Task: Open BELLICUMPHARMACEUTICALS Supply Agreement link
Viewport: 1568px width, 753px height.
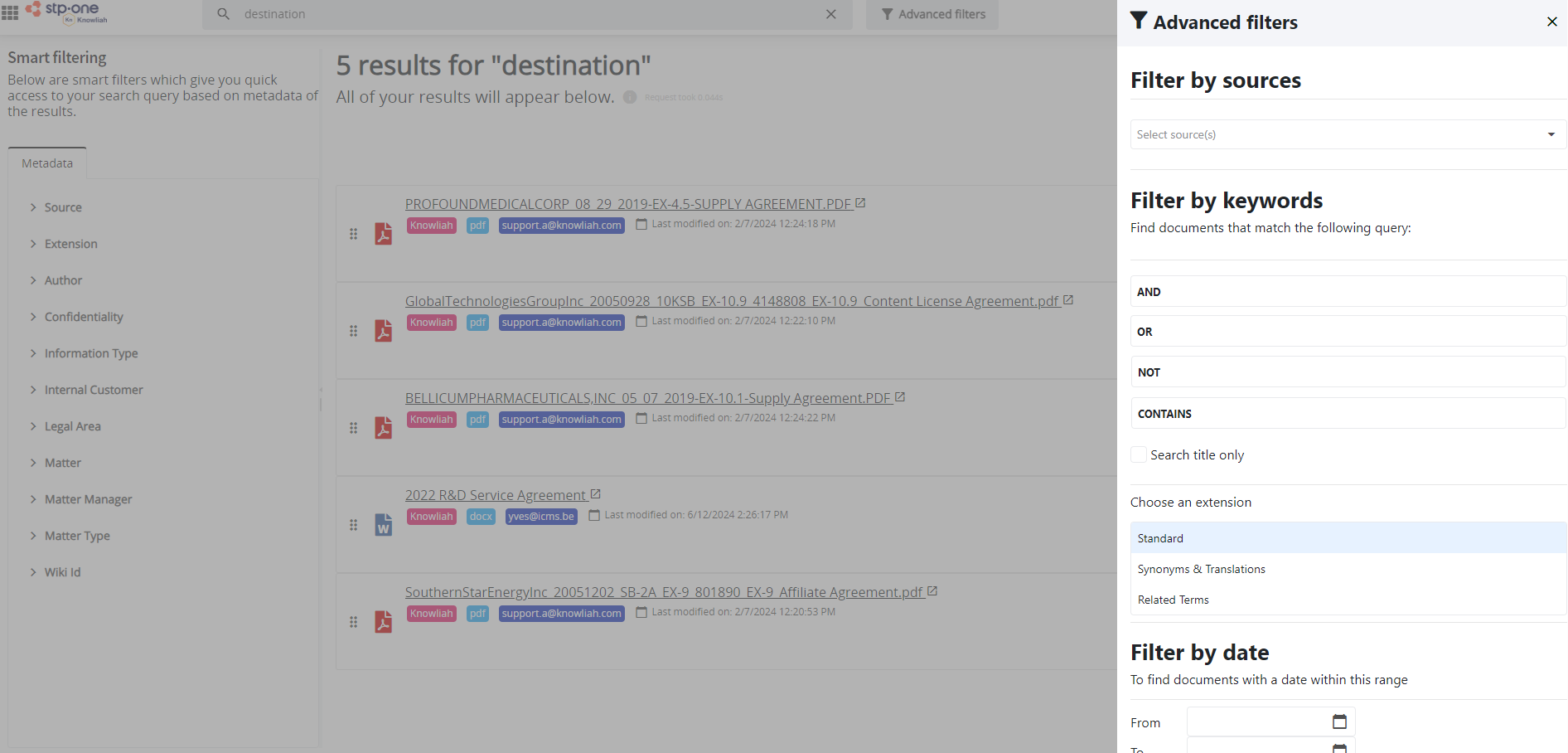Action: [647, 398]
